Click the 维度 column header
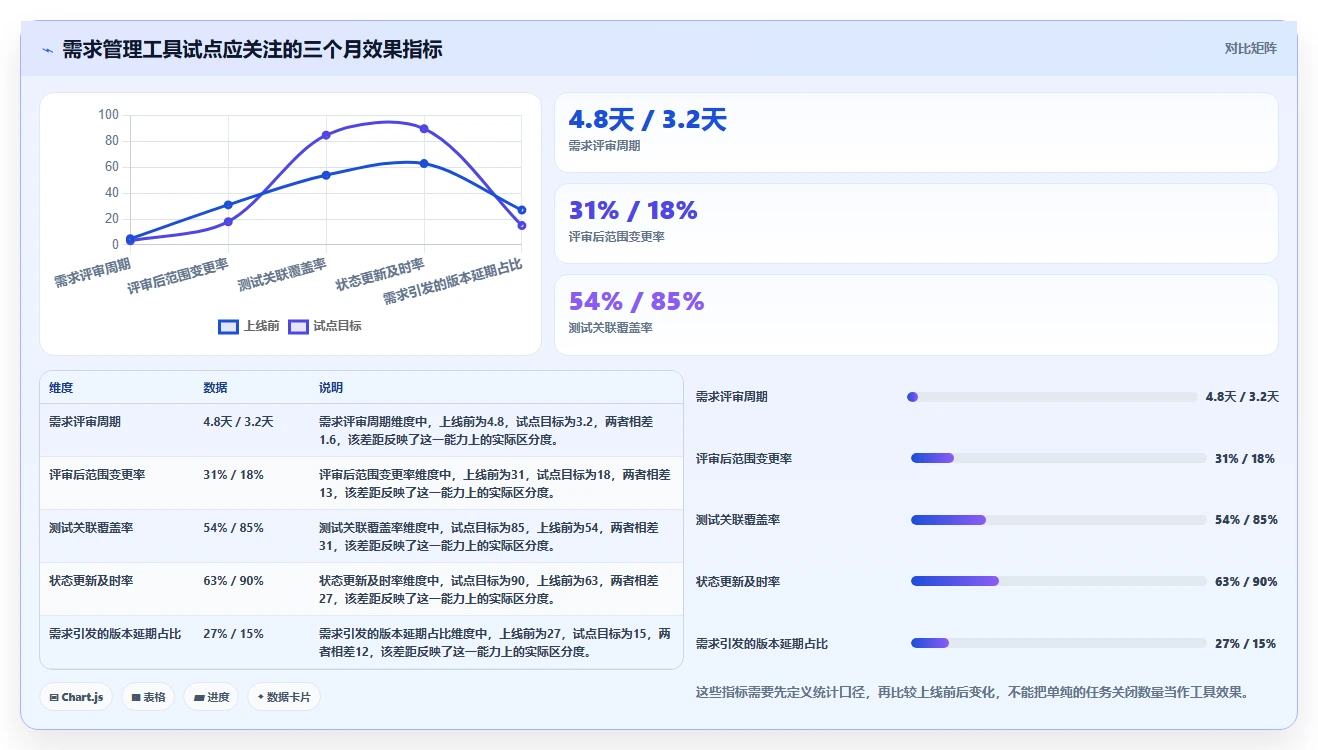The height and width of the screenshot is (750, 1318). tap(61, 388)
